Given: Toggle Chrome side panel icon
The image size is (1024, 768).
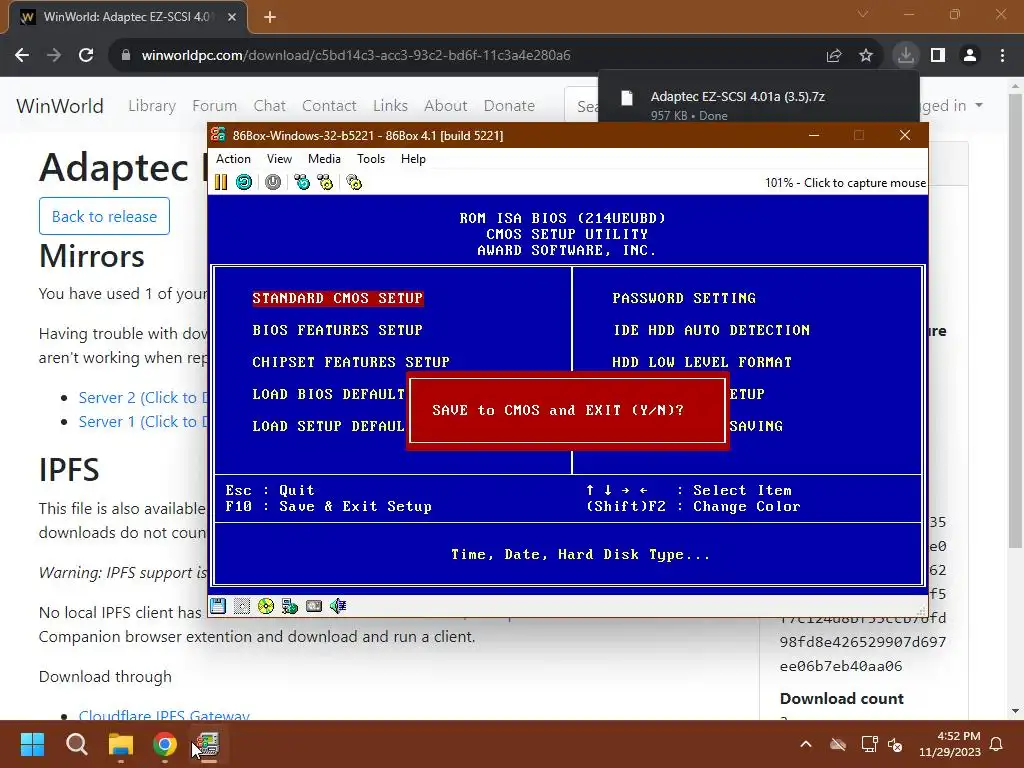Looking at the screenshot, I should pos(938,56).
